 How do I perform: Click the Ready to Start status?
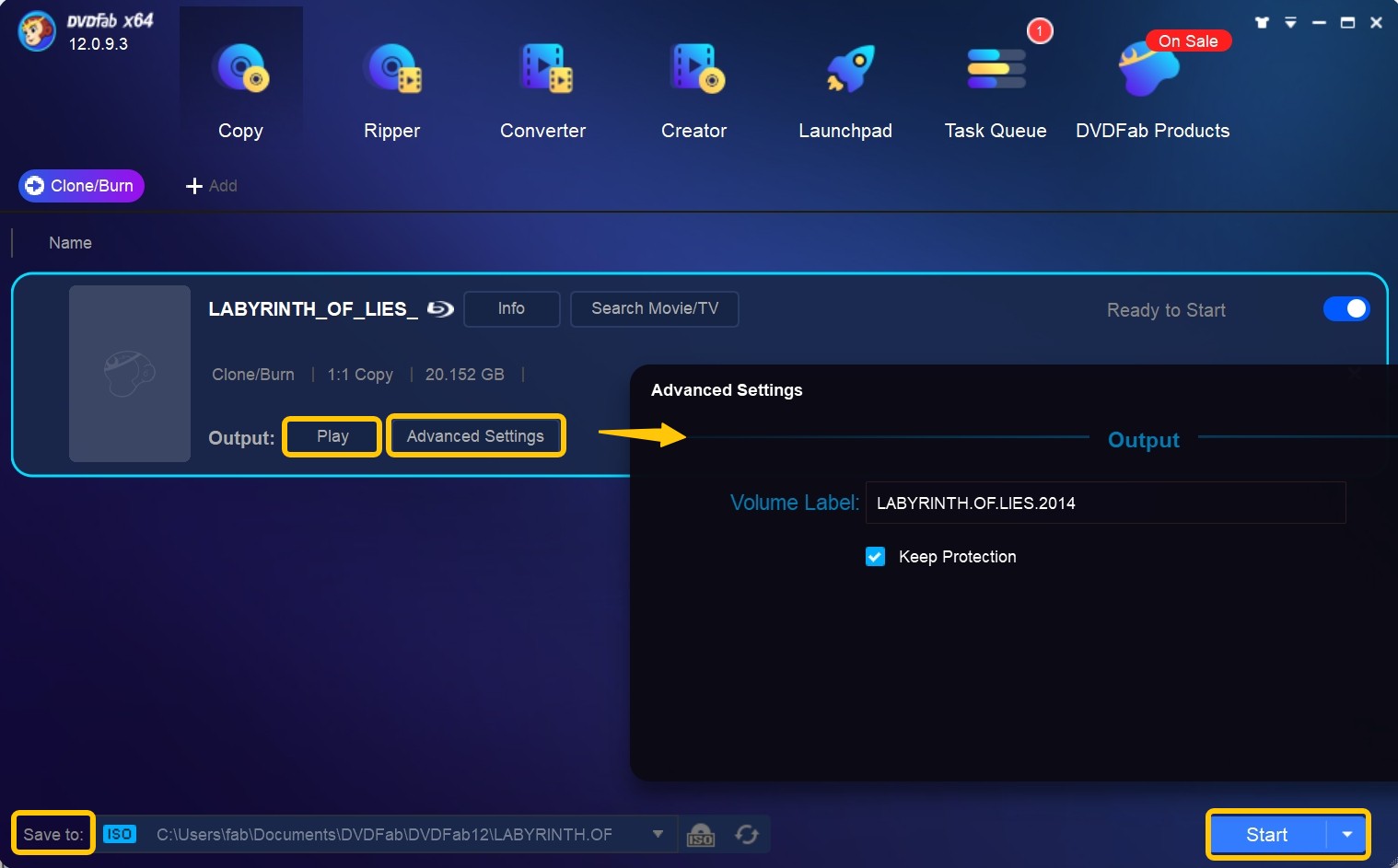pyautogui.click(x=1166, y=310)
